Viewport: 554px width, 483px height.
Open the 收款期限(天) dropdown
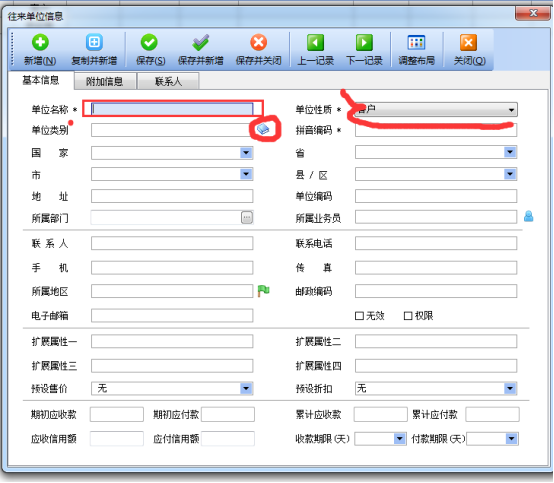tap(399, 439)
